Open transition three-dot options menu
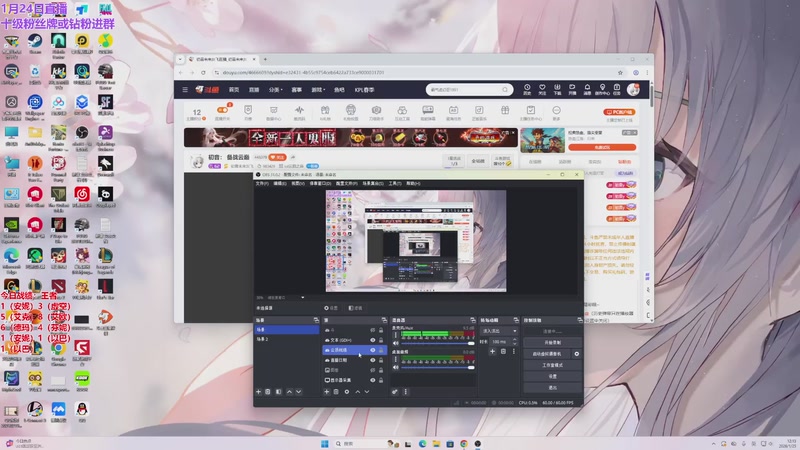 tap(514, 351)
